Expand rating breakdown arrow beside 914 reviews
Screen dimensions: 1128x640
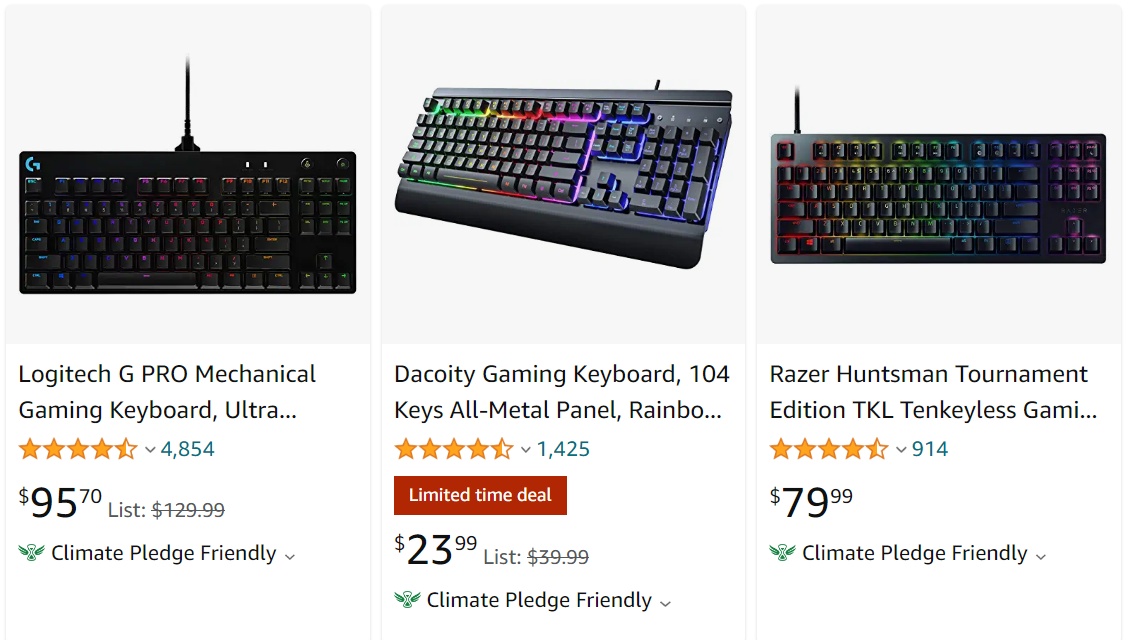[x=901, y=450]
